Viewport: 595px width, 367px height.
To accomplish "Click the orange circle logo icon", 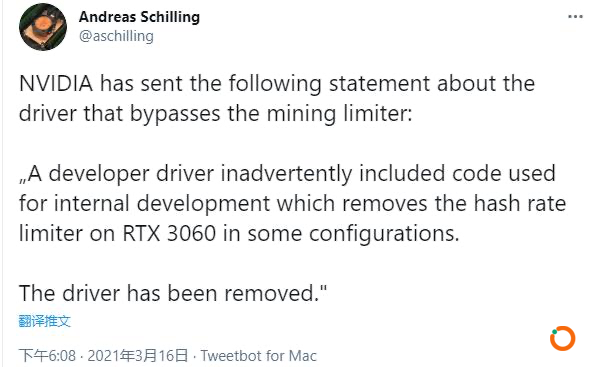I will (x=563, y=338).
